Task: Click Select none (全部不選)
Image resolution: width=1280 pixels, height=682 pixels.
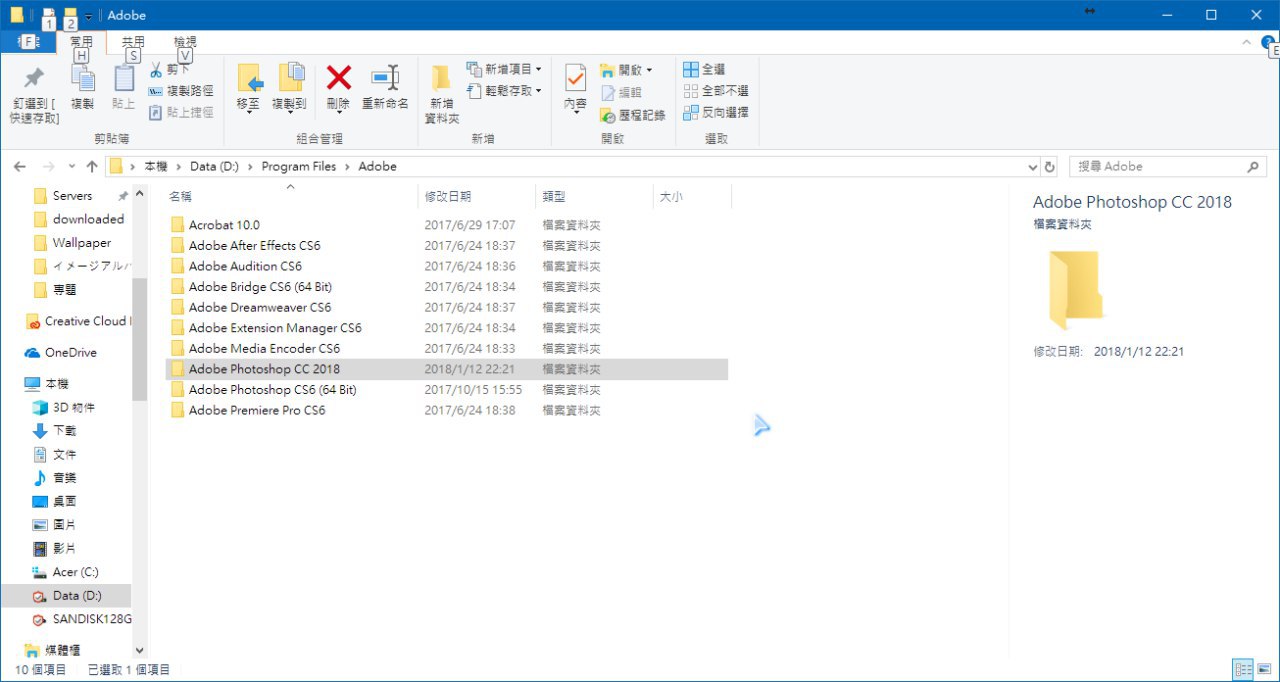Action: [x=715, y=91]
